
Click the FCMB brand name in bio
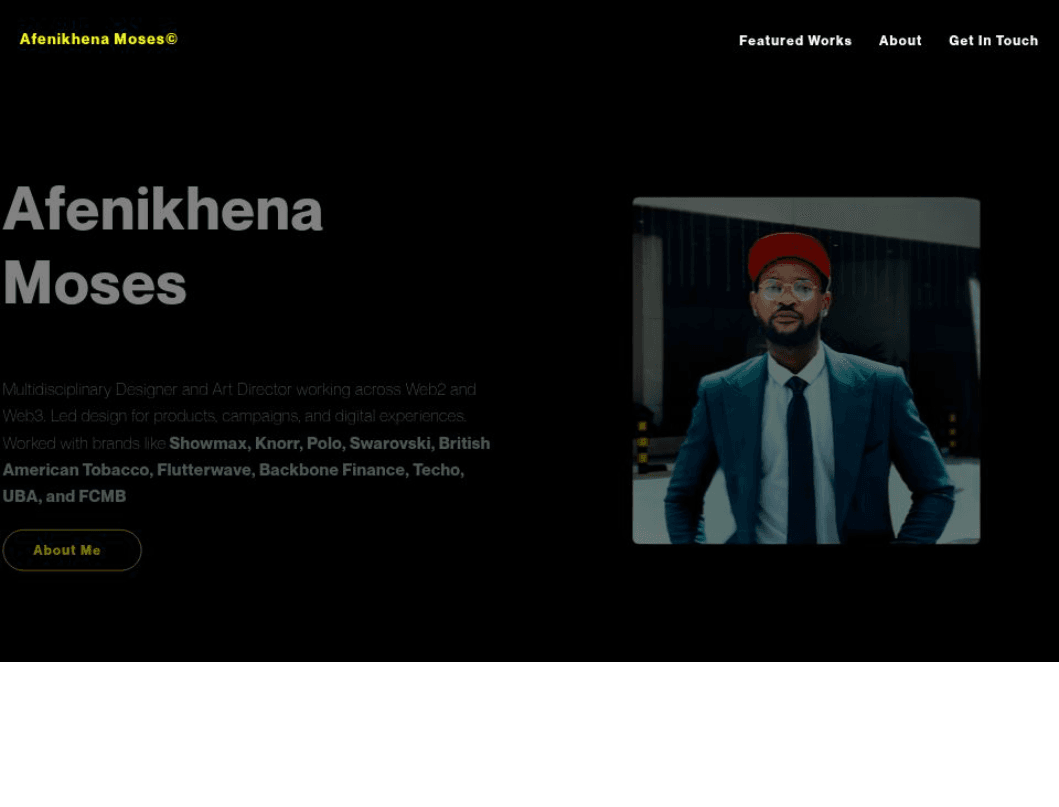pos(102,496)
